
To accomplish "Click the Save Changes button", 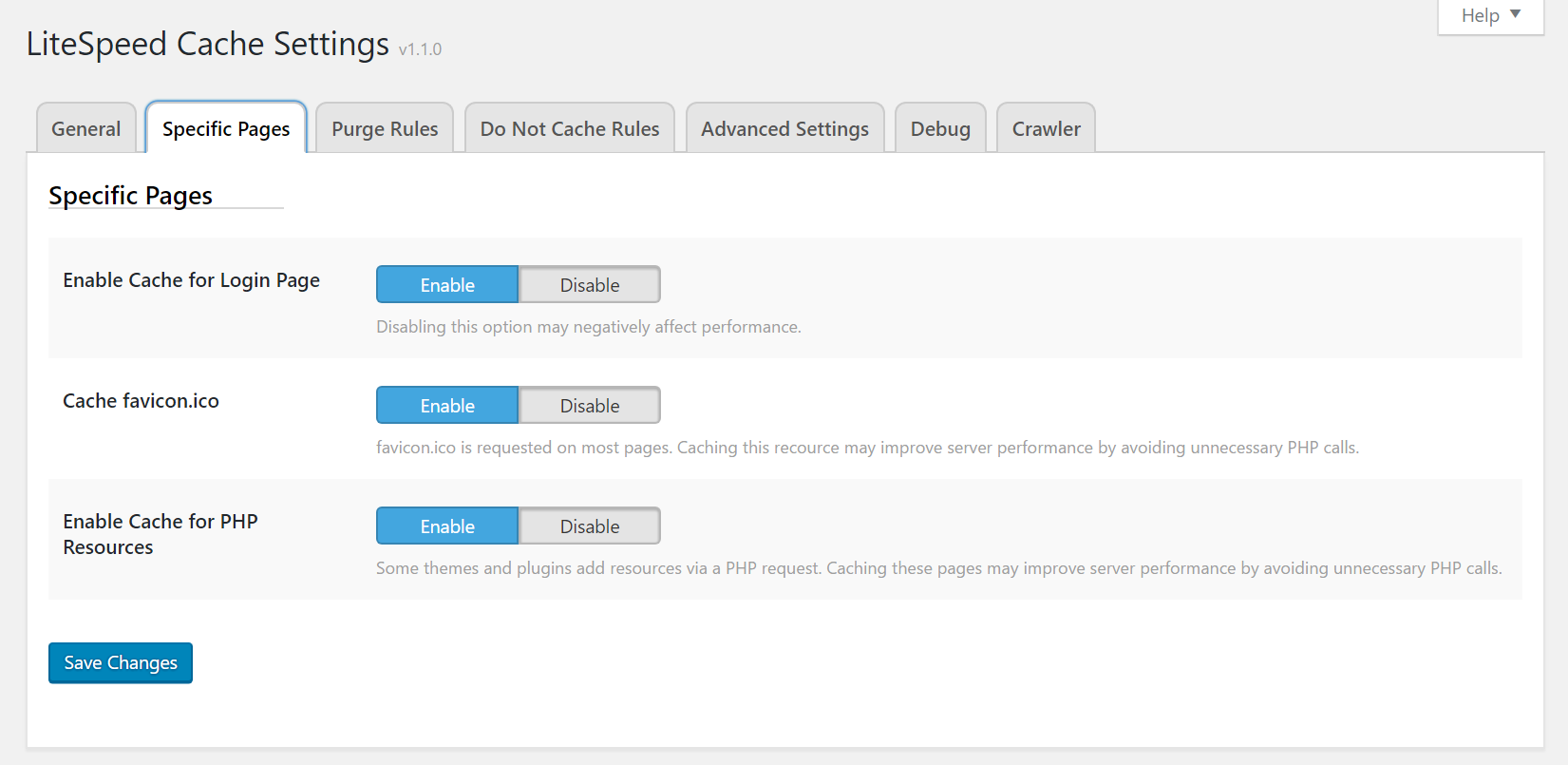I will click(x=121, y=662).
